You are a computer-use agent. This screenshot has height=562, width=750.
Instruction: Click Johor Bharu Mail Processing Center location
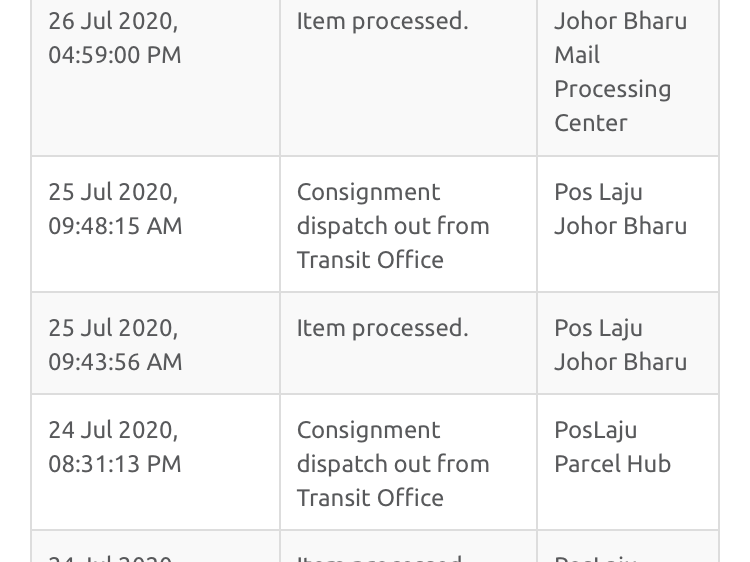(x=620, y=72)
